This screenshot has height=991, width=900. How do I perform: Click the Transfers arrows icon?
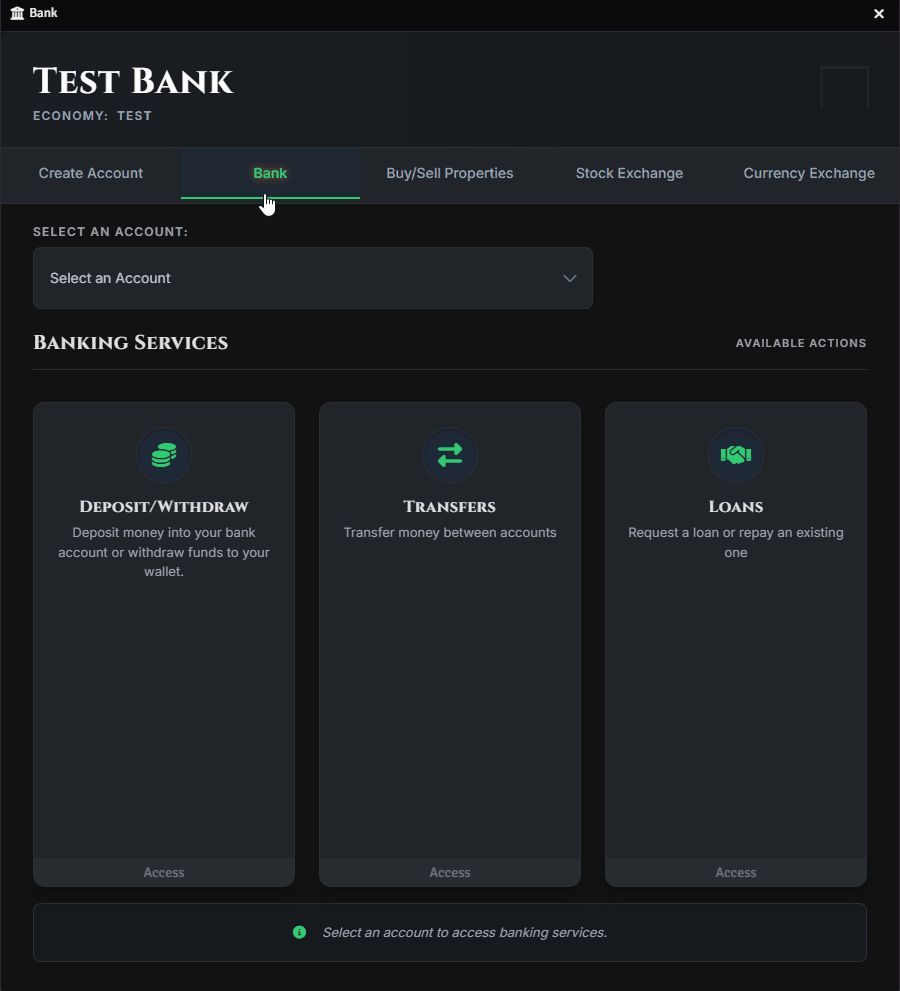click(x=449, y=455)
